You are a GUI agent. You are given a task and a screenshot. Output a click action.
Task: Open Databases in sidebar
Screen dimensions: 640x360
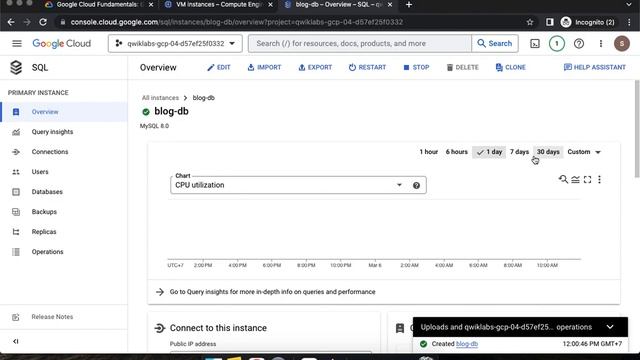point(47,192)
